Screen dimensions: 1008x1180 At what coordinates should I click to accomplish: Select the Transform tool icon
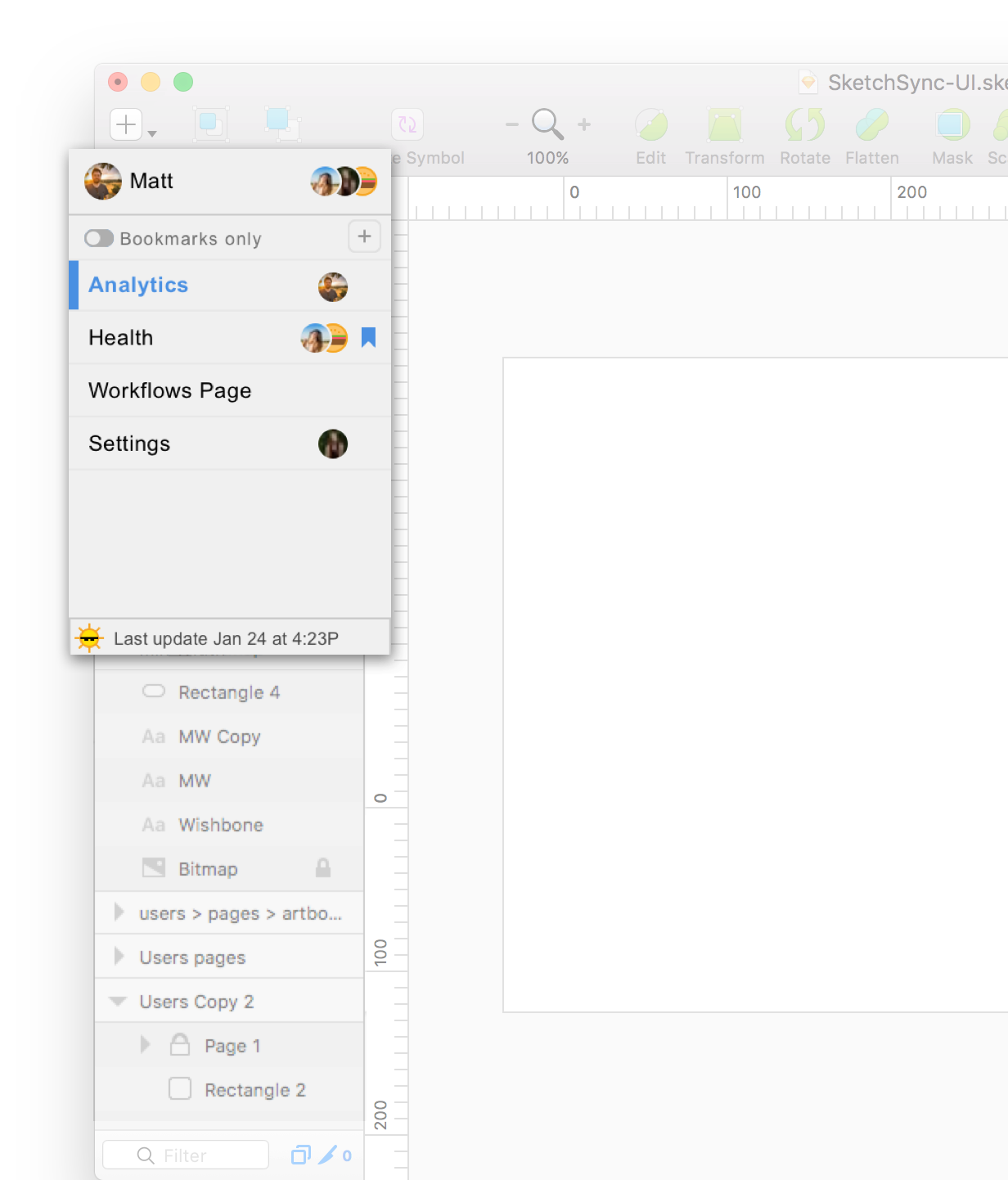[x=724, y=125]
